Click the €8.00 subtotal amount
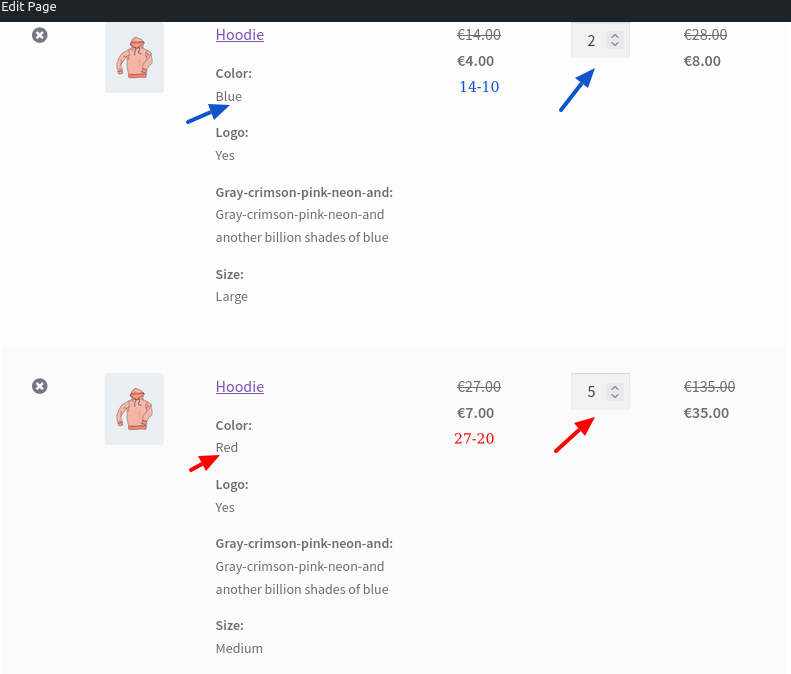This screenshot has width=791, height=674. pos(702,61)
